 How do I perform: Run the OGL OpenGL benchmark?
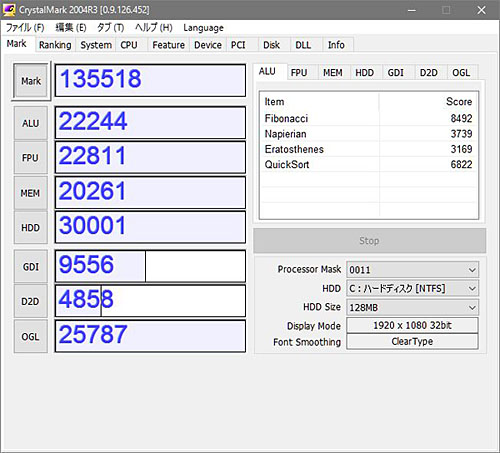coord(31,336)
